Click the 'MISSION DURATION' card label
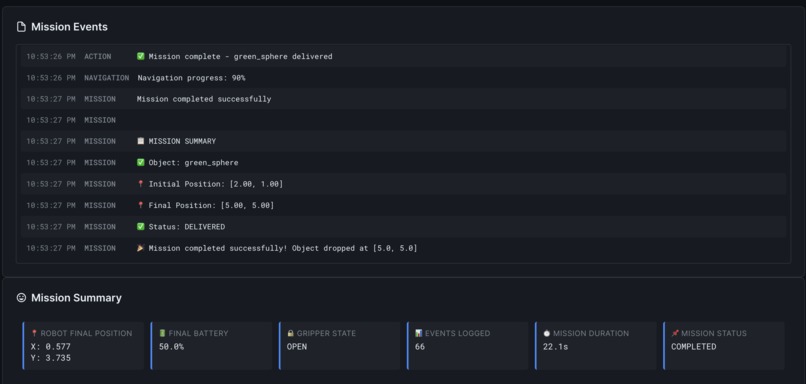This screenshot has width=806, height=384. (591, 334)
